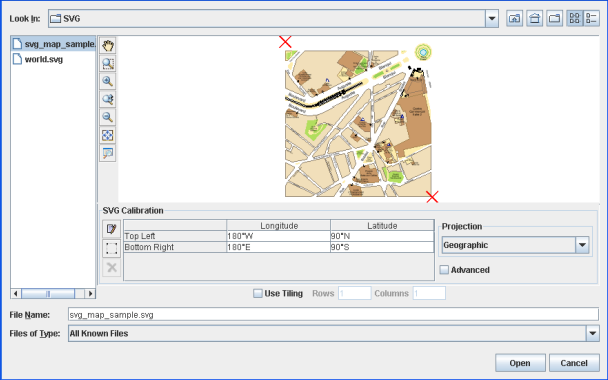This screenshot has height=380, width=608.
Task: Enable the Advanced checkbox
Action: (444, 269)
